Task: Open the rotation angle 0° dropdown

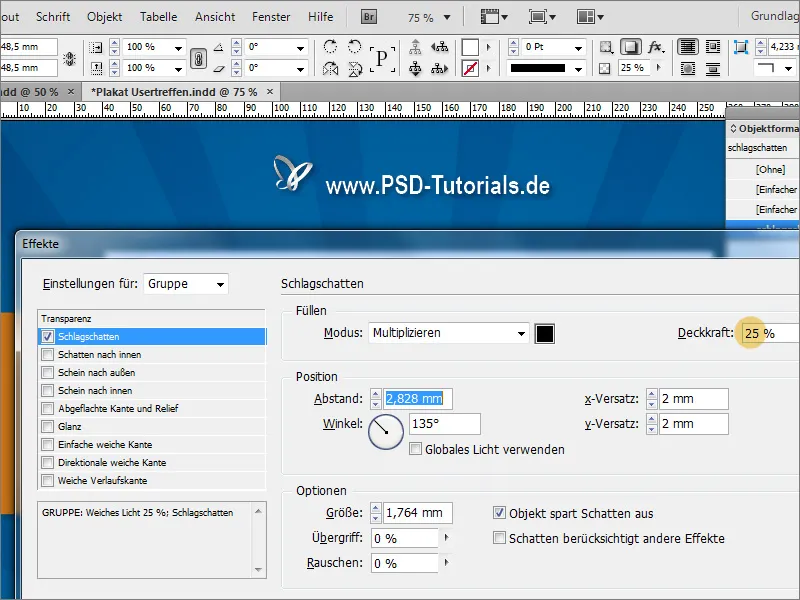Action: pyautogui.click(x=301, y=48)
